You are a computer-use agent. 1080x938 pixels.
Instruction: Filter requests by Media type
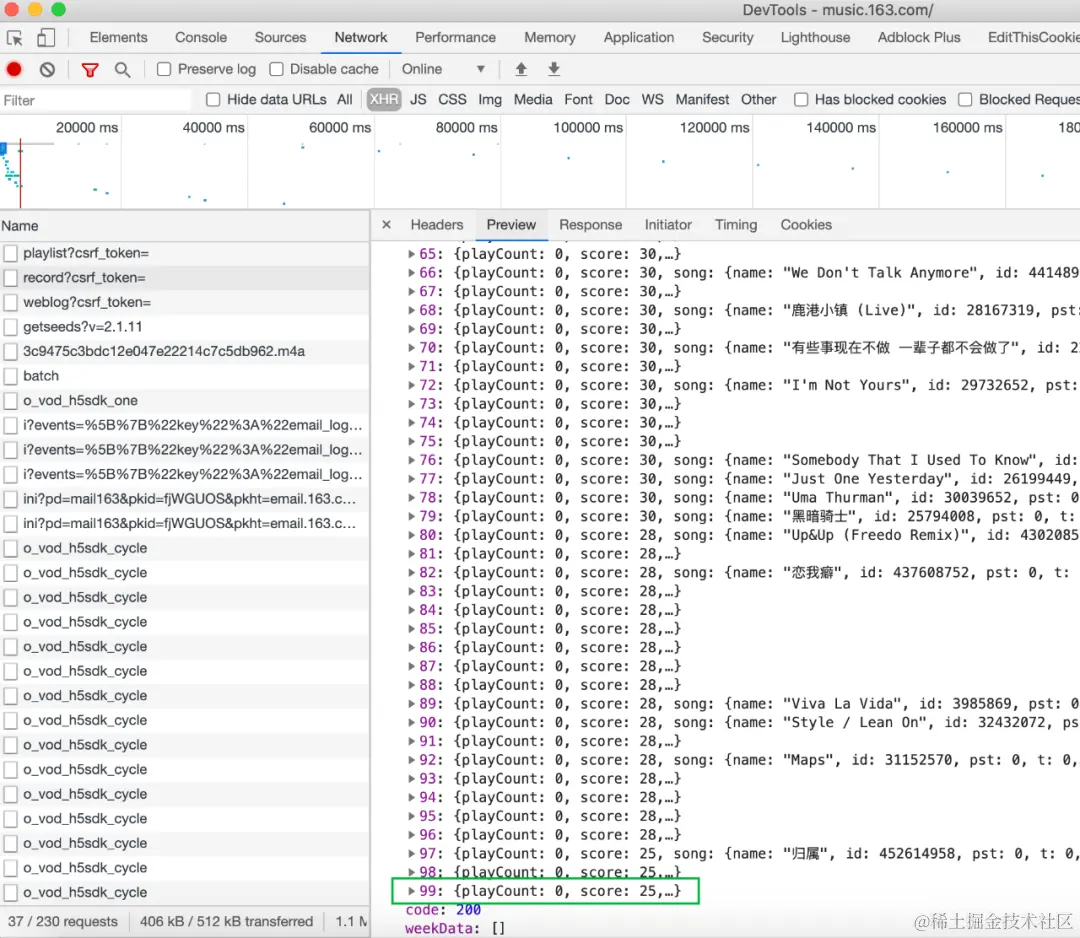coord(532,99)
